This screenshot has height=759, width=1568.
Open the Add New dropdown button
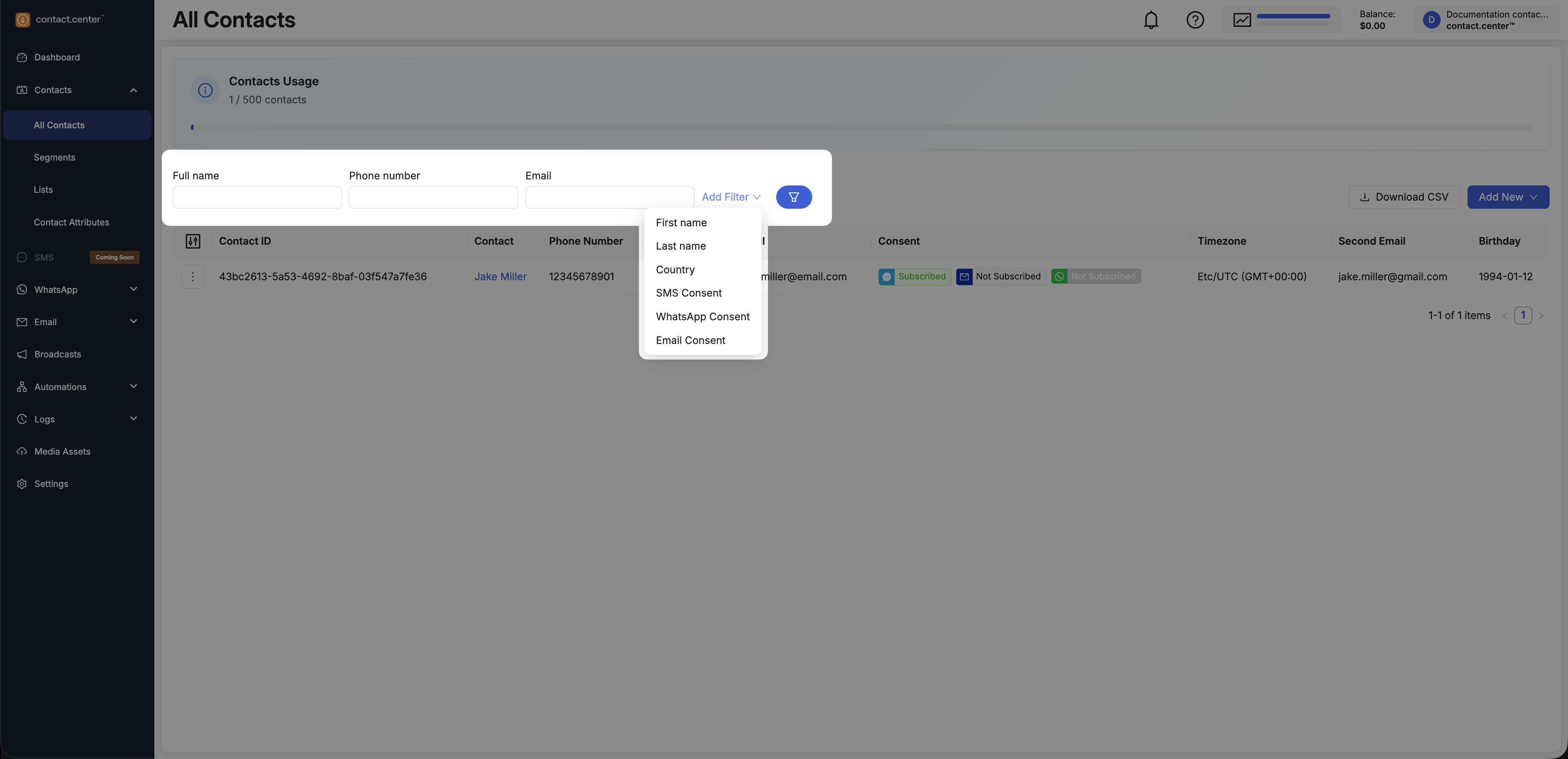pyautogui.click(x=1508, y=197)
